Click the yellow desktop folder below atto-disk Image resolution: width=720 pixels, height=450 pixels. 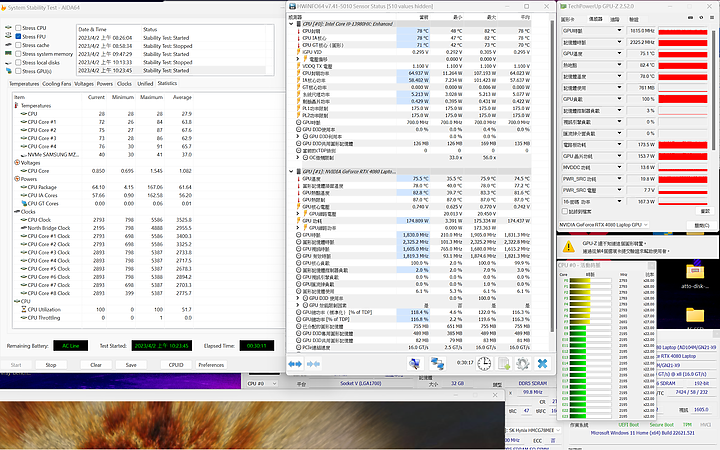[695, 315]
